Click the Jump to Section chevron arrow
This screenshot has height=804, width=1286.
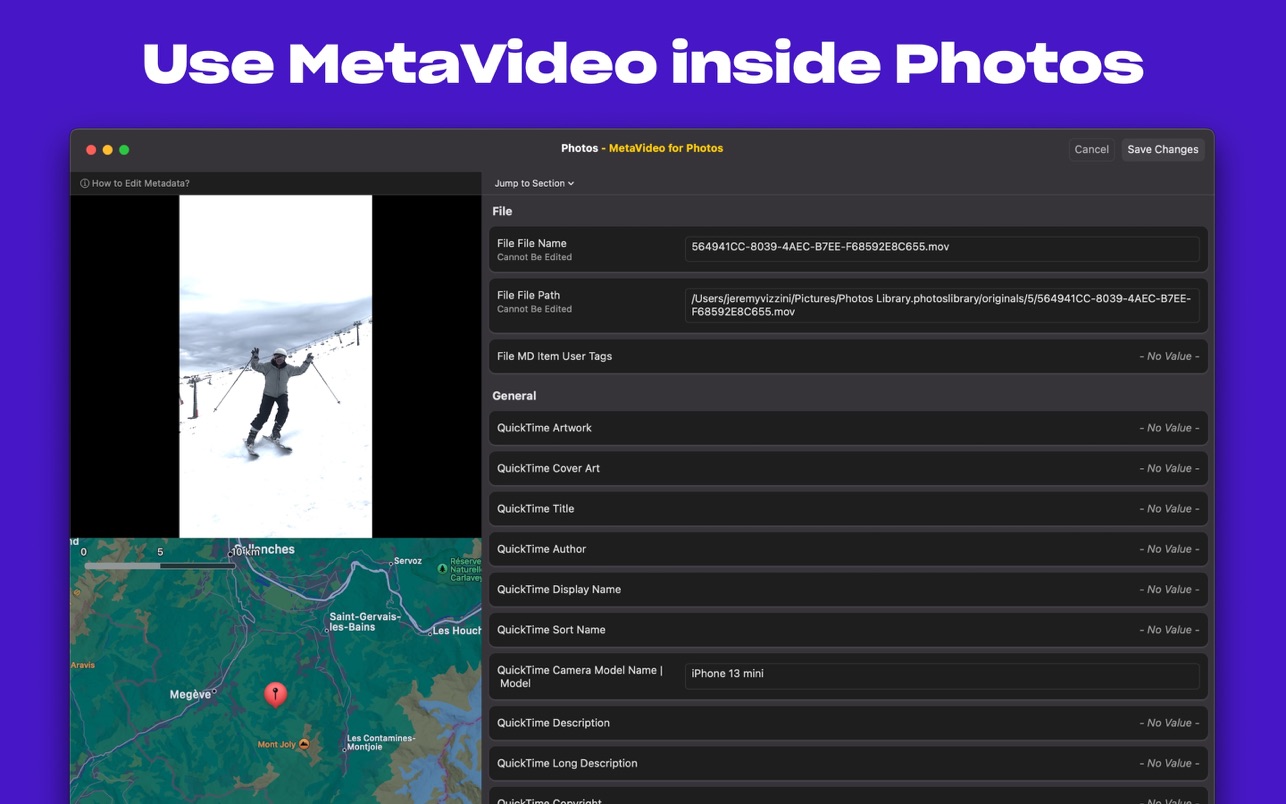point(571,184)
